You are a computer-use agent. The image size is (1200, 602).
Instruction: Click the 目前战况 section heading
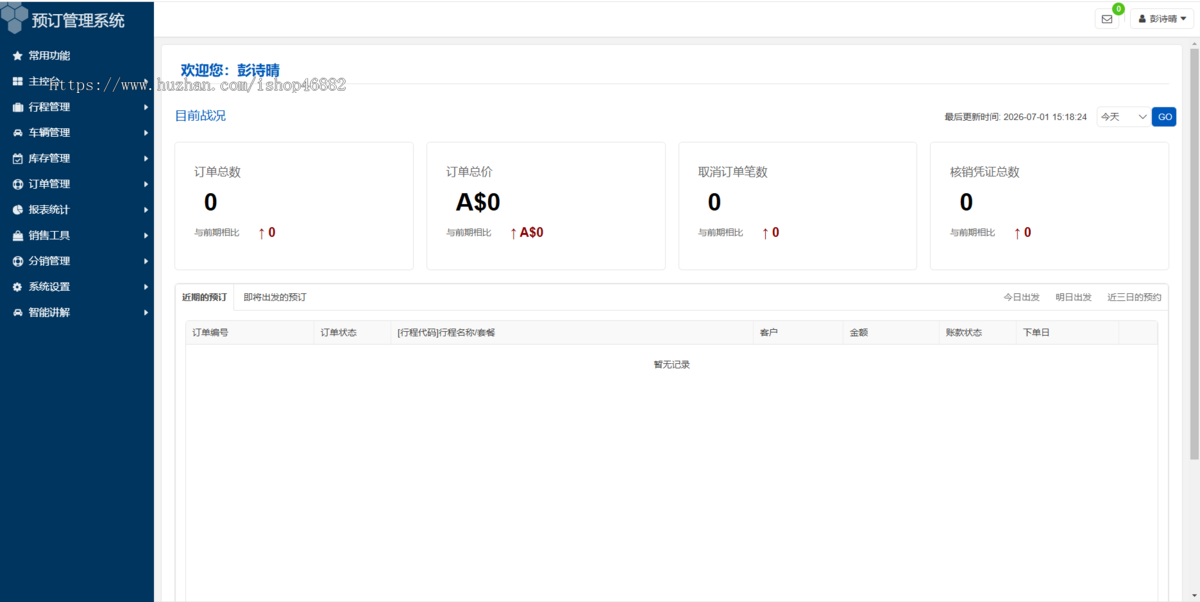[x=200, y=116]
